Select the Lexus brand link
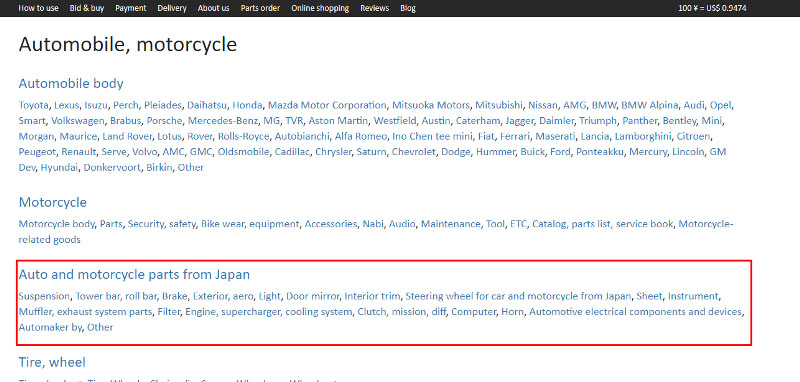The width and height of the screenshot is (800, 382). click(66, 106)
